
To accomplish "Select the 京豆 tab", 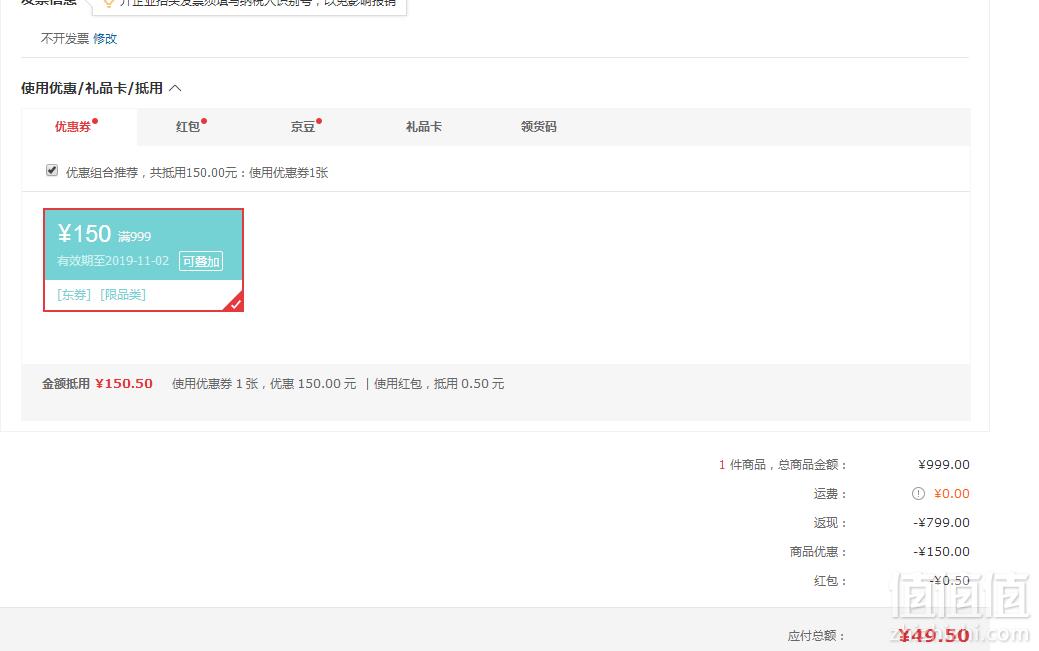I will (303, 126).
